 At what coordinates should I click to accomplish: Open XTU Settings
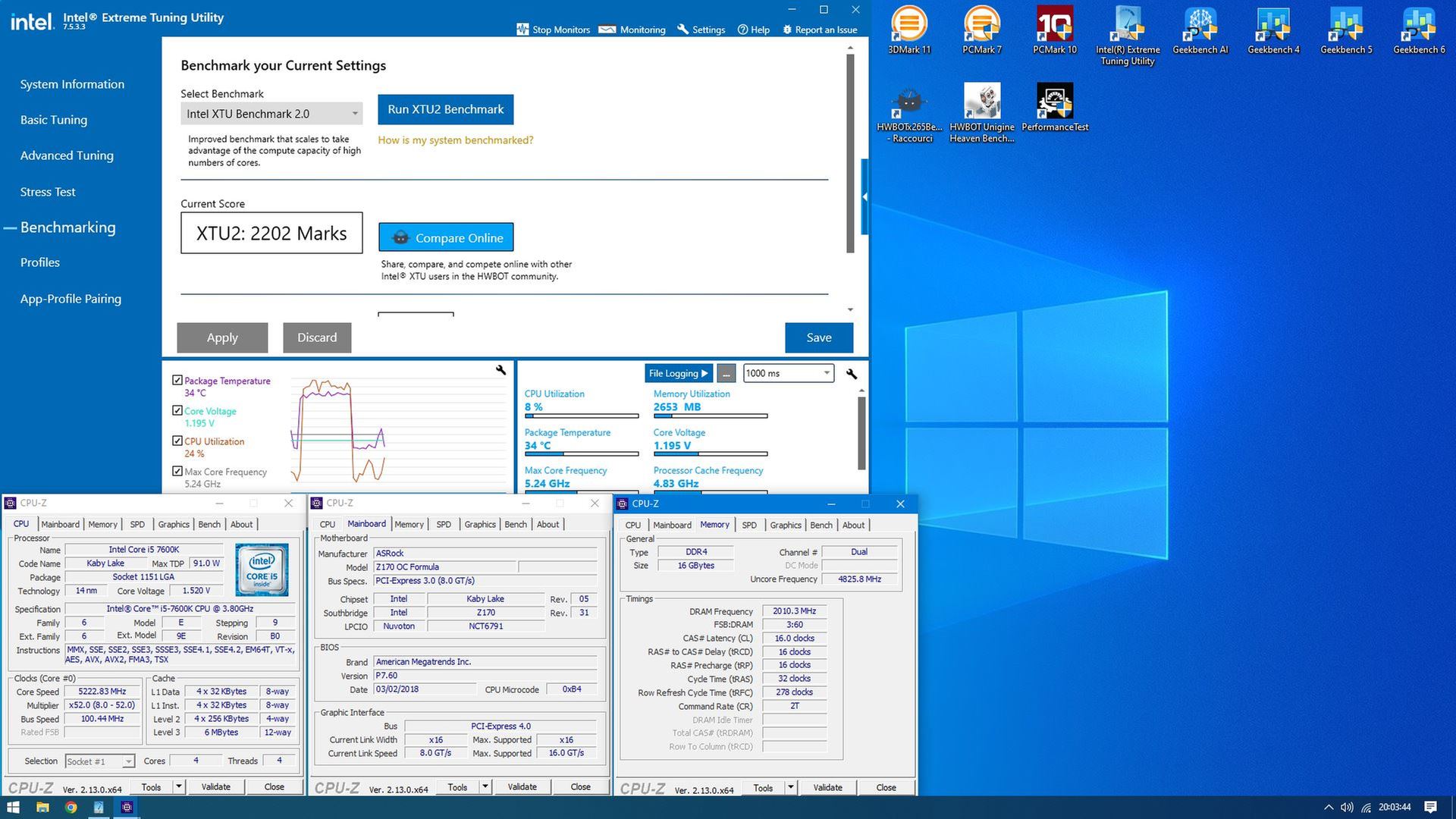point(701,30)
